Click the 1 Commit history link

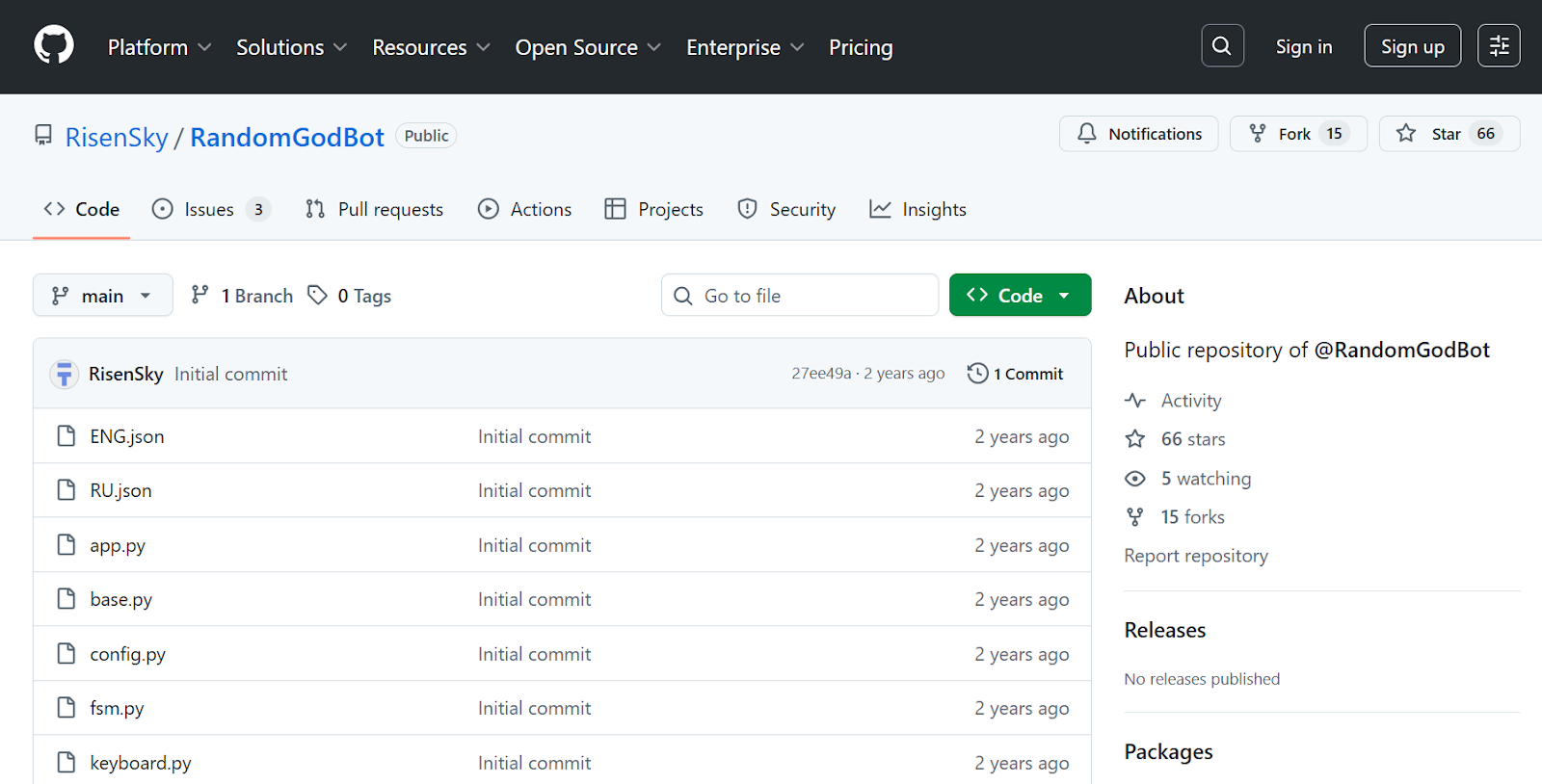[x=1016, y=374]
